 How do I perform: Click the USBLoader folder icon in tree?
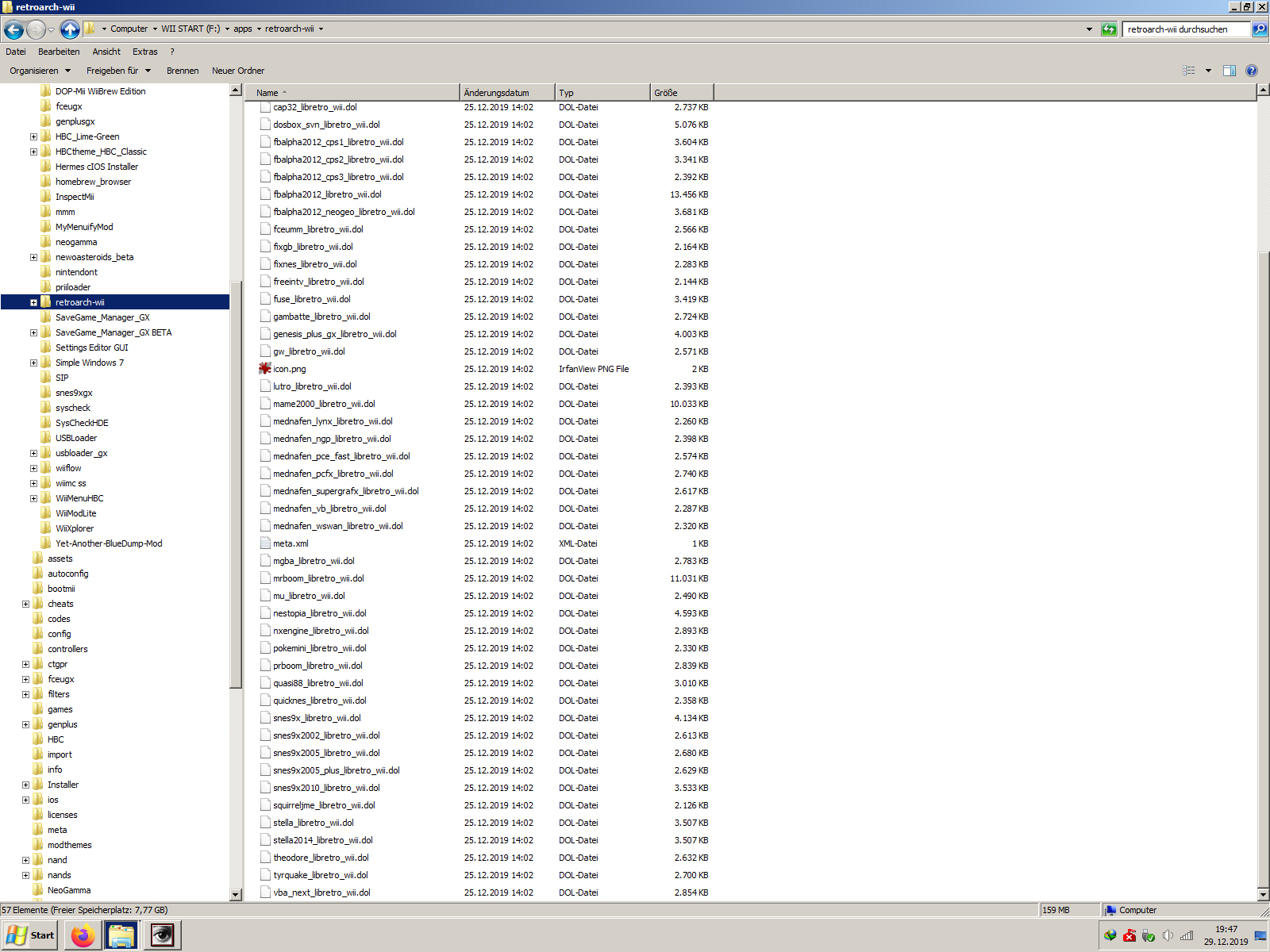click(x=46, y=438)
